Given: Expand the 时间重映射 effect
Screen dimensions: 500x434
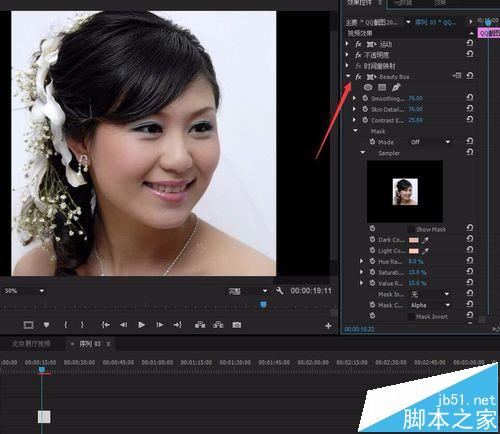Looking at the screenshot, I should (347, 65).
